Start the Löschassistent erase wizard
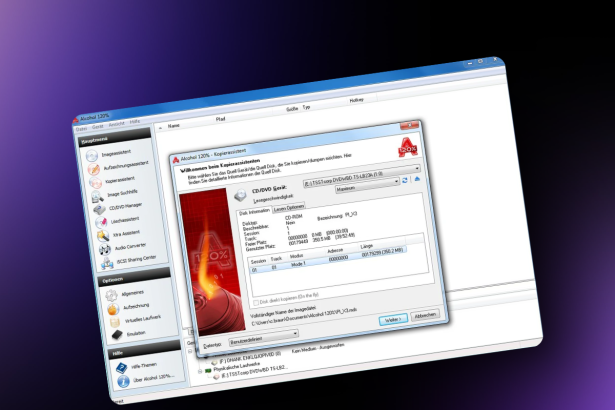 (x=125, y=220)
